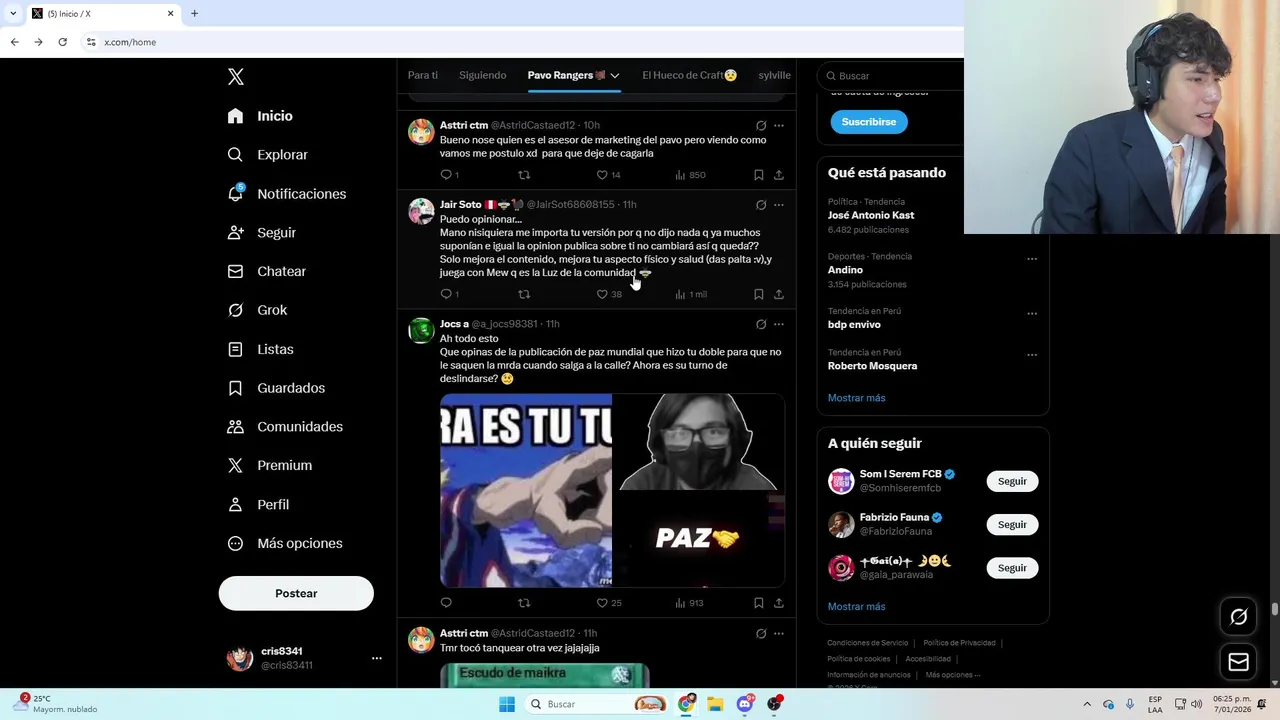
Task: Click the Suscribirse button
Action: [x=869, y=122]
